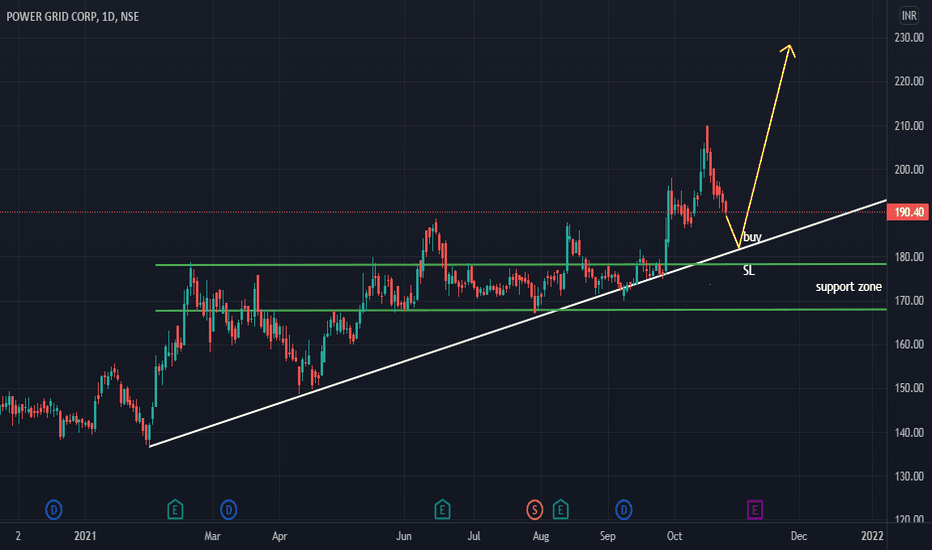
Task: Click the 160.00 price axis label
Action: (x=909, y=344)
